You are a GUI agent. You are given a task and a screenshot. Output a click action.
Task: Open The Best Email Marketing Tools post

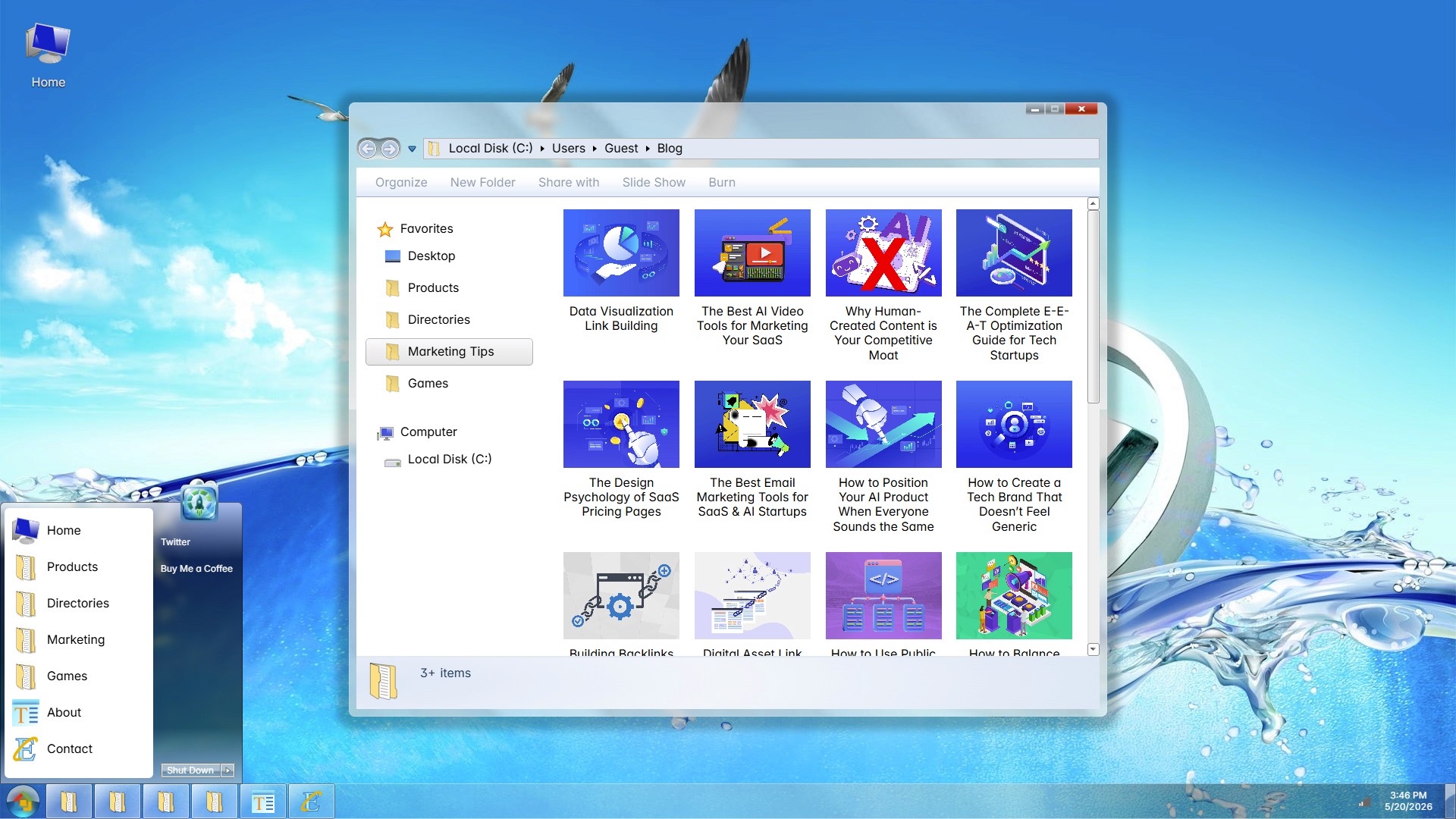[752, 450]
